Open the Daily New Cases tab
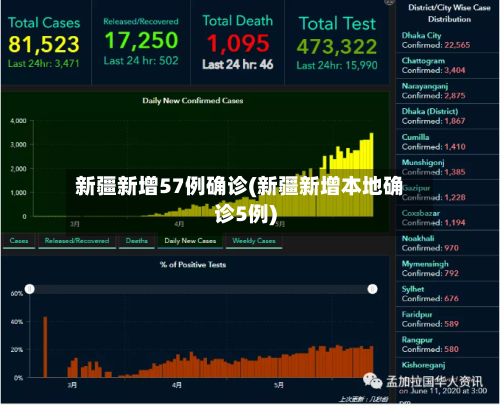The height and width of the screenshot is (405, 500). pos(190,241)
